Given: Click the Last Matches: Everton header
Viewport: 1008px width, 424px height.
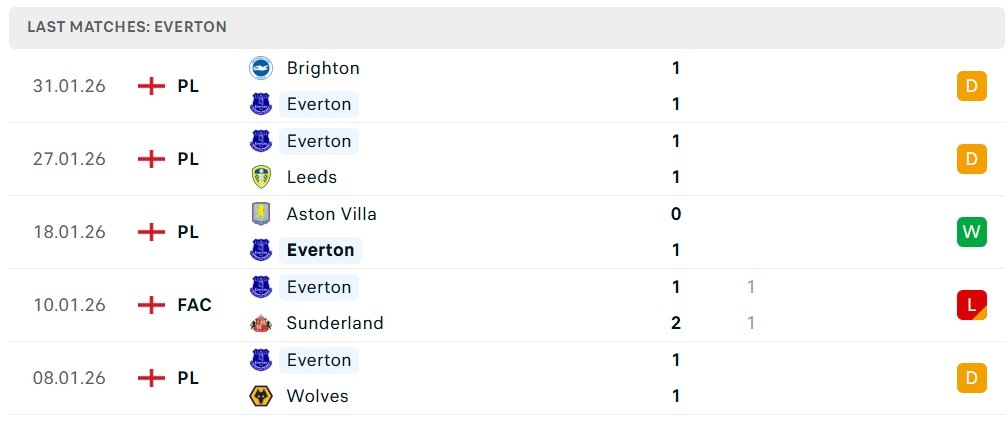Looking at the screenshot, I should [127, 27].
